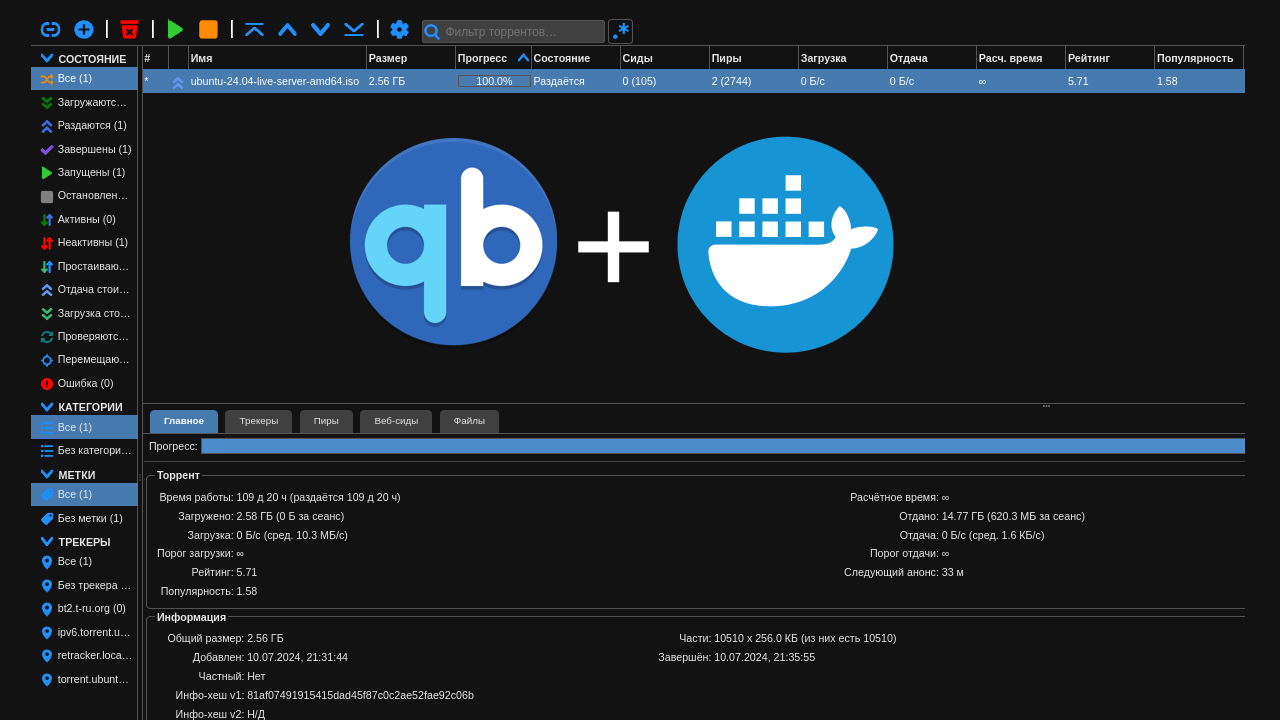Sort by Прогресс column header

point(493,58)
